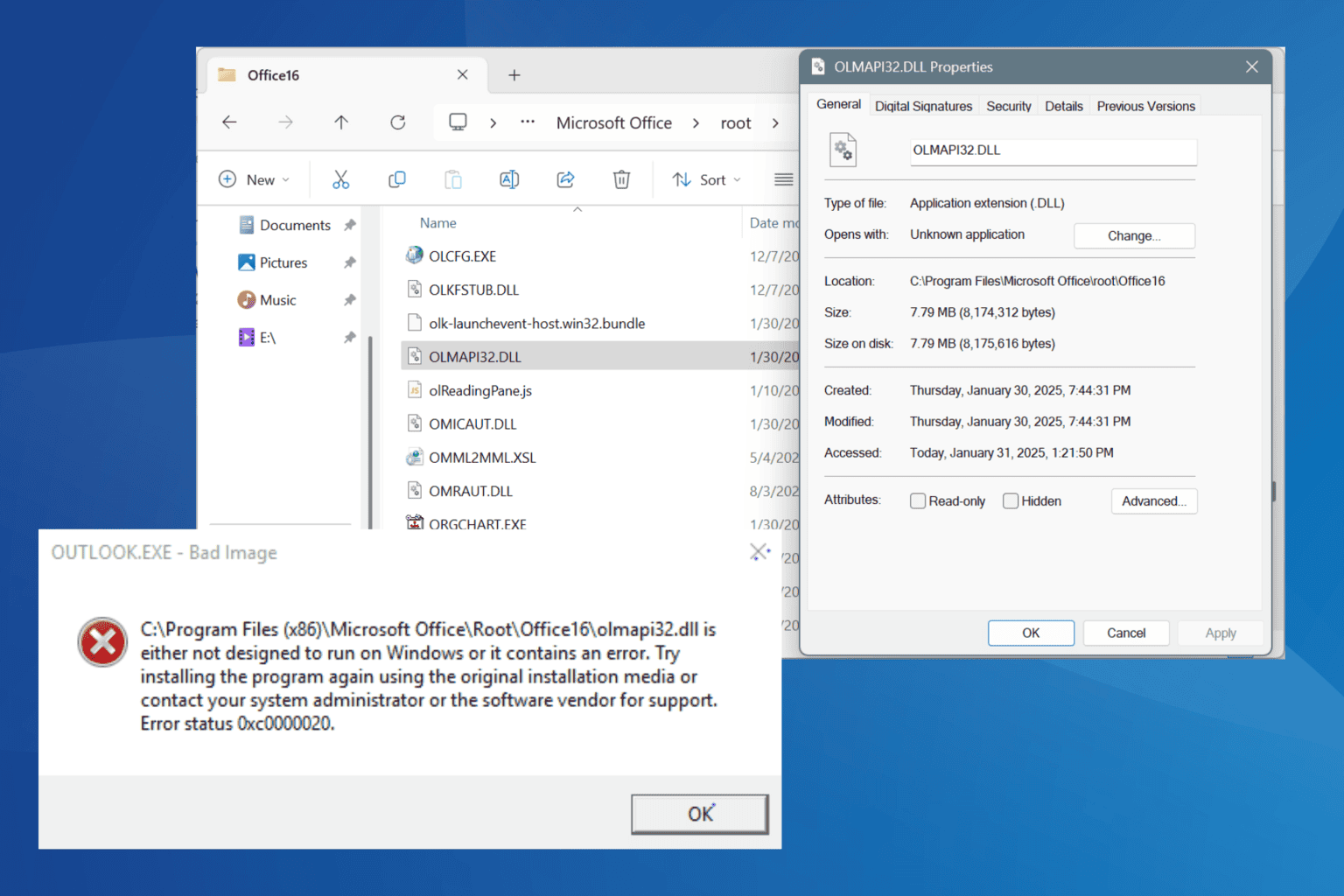Switch to the Digital Signatures tab
This screenshot has width=1344, height=896.
[923, 106]
